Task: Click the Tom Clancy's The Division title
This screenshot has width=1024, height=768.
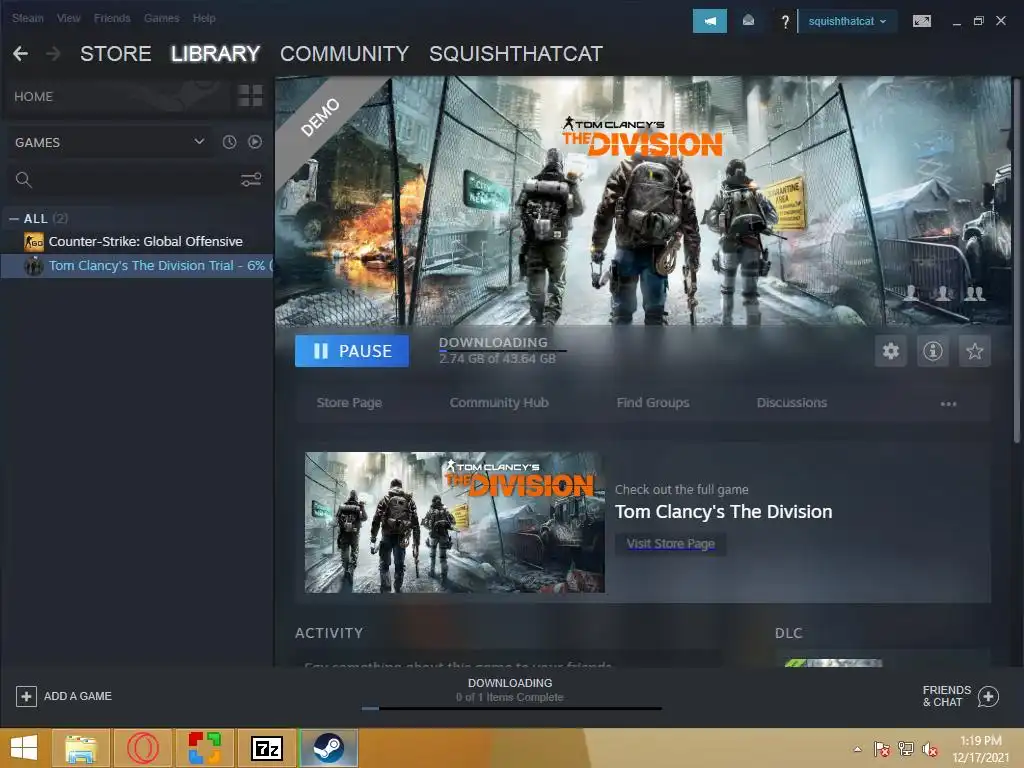Action: (724, 512)
